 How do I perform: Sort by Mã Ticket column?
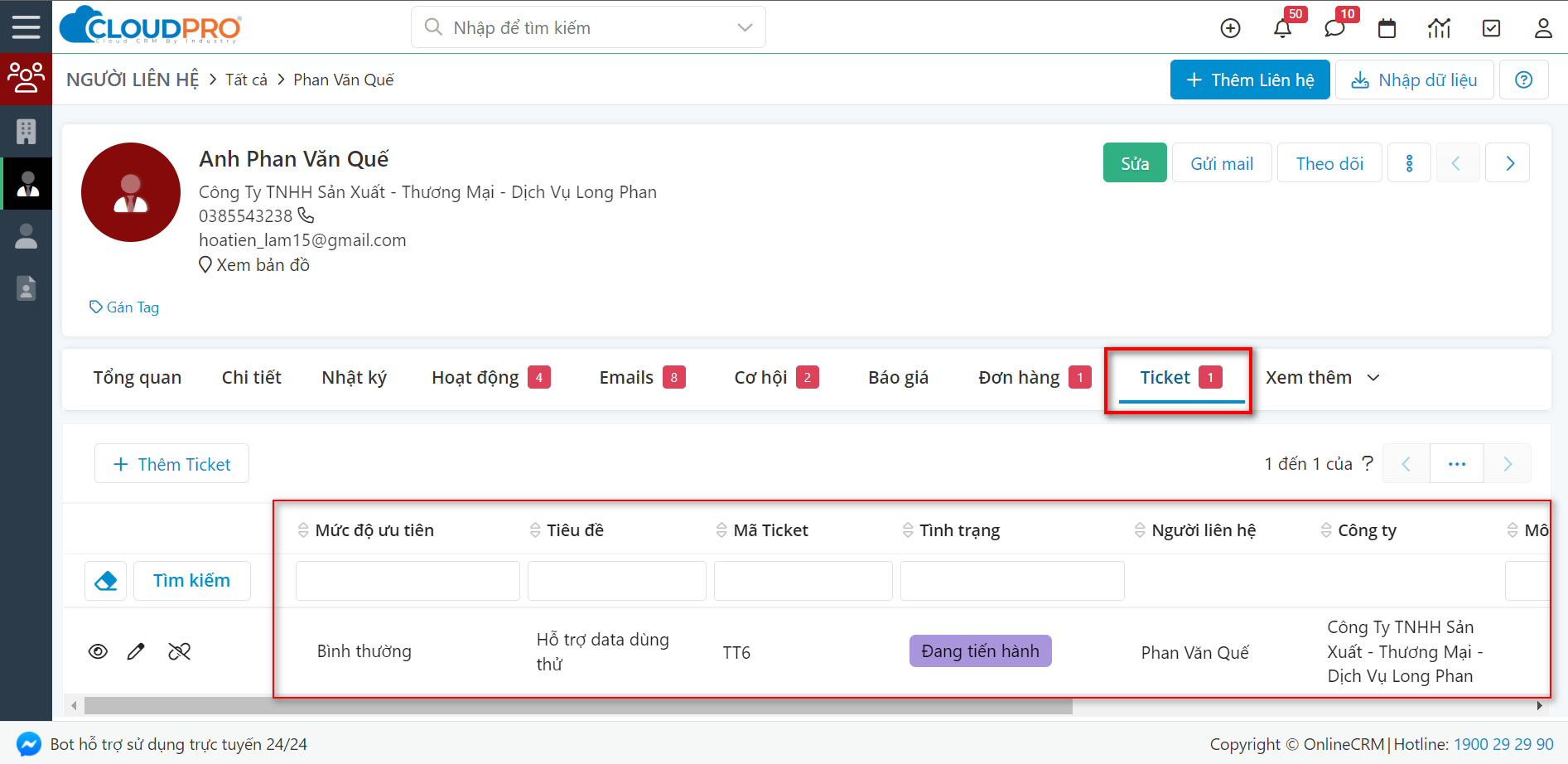click(x=762, y=530)
